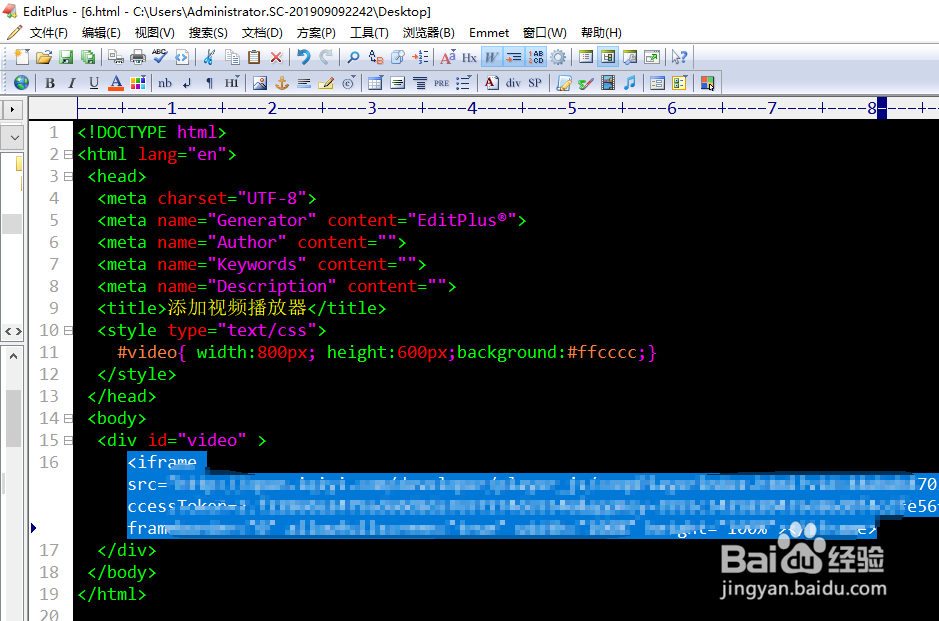This screenshot has height=621, width=939.
Task: Open Find with the magnifier icon
Action: [x=353, y=57]
